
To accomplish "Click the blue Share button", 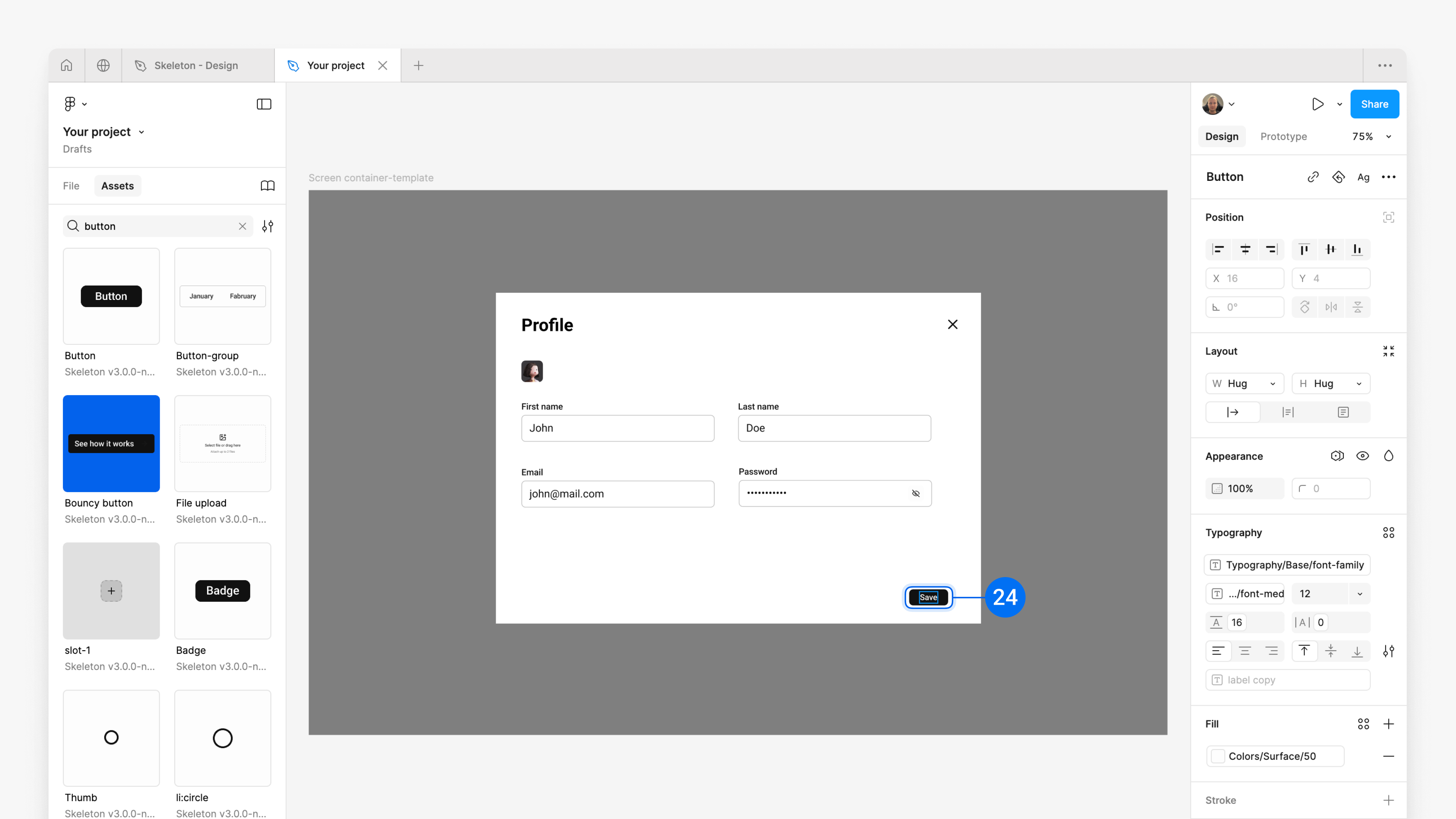I will [1374, 104].
